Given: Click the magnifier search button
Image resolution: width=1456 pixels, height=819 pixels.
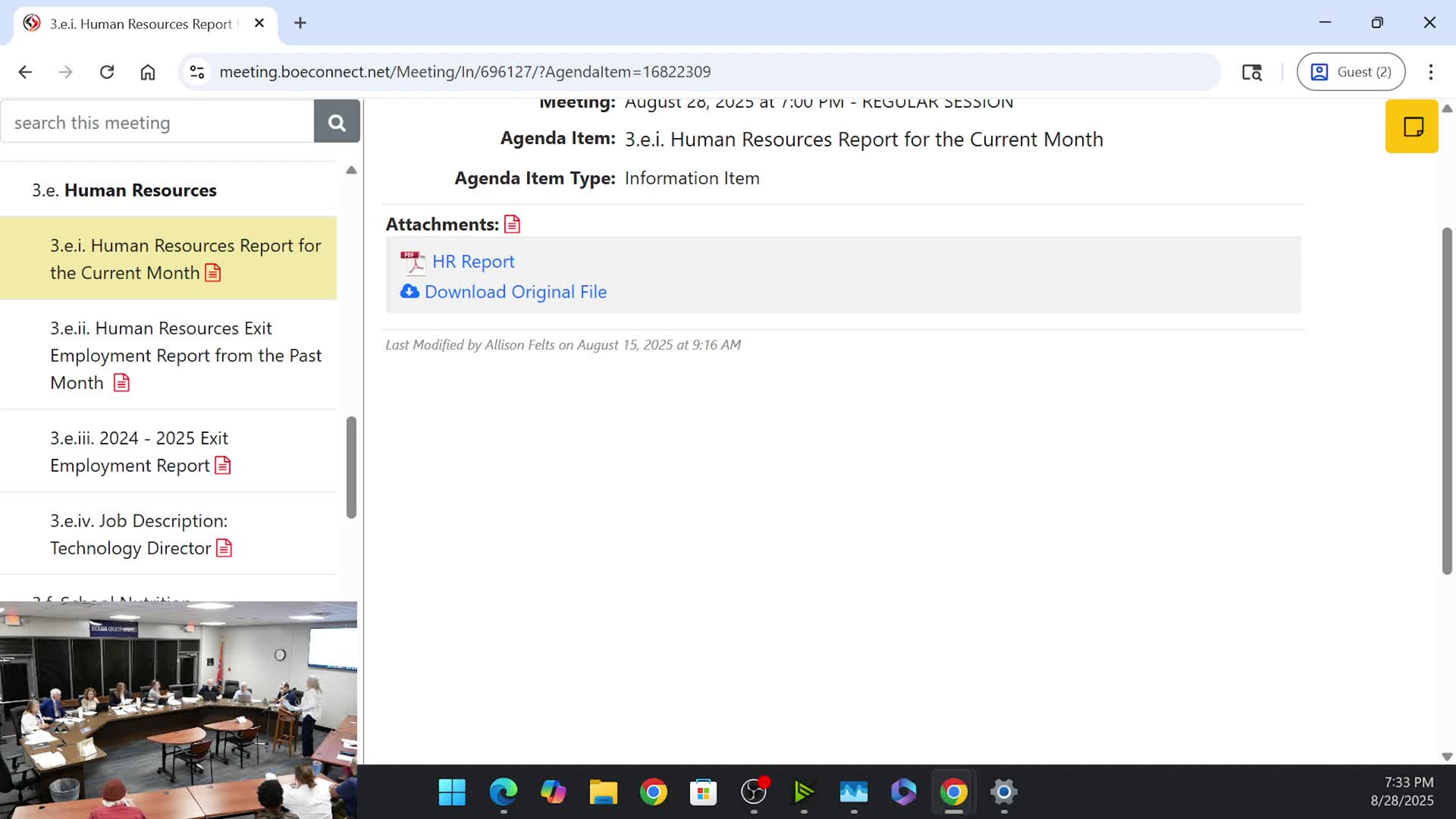Looking at the screenshot, I should pyautogui.click(x=337, y=122).
